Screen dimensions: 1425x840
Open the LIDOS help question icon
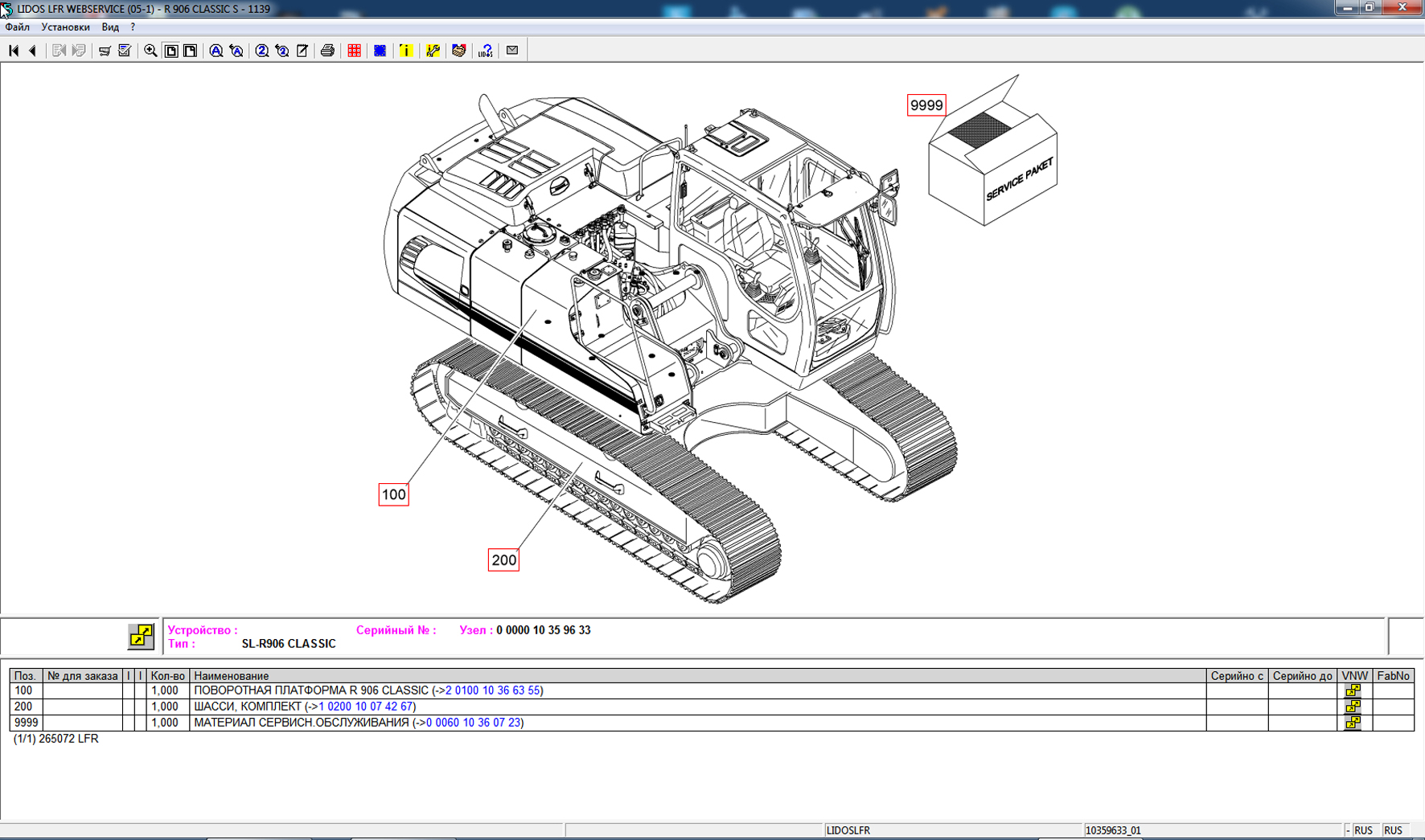click(486, 51)
